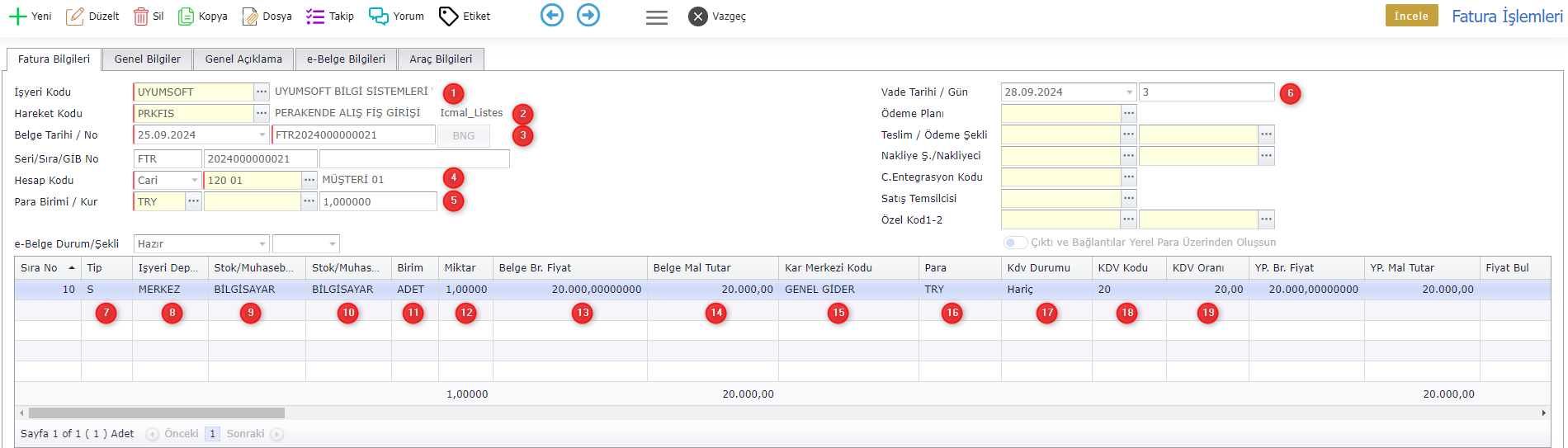Open the Genel Açıklama tab
1568x448 pixels.
(x=243, y=59)
